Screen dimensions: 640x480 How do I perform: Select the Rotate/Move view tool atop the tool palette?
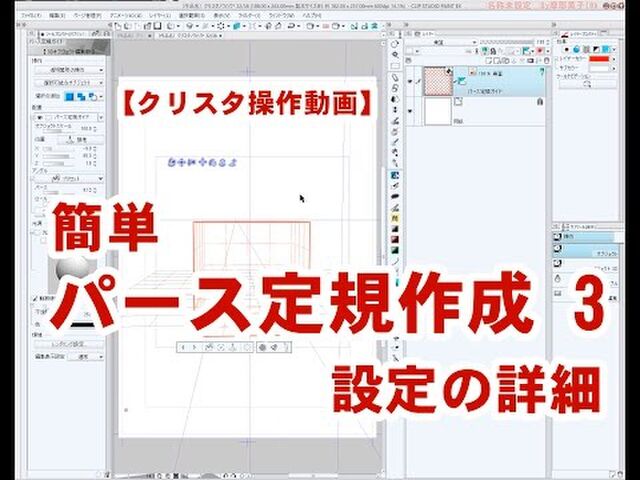click(395, 44)
